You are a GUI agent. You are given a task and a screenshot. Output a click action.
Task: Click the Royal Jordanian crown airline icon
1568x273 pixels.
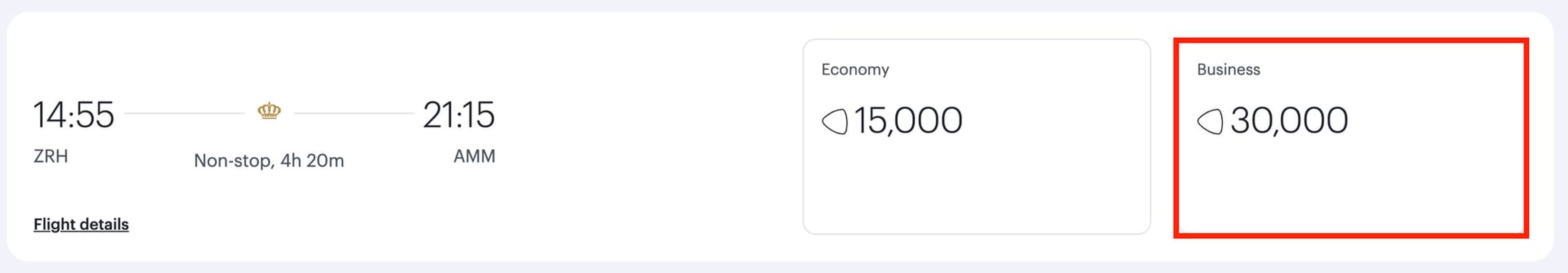coord(269,111)
